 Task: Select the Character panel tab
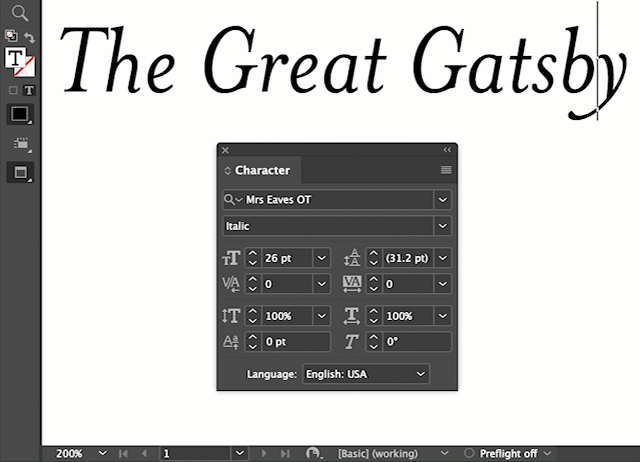click(262, 170)
